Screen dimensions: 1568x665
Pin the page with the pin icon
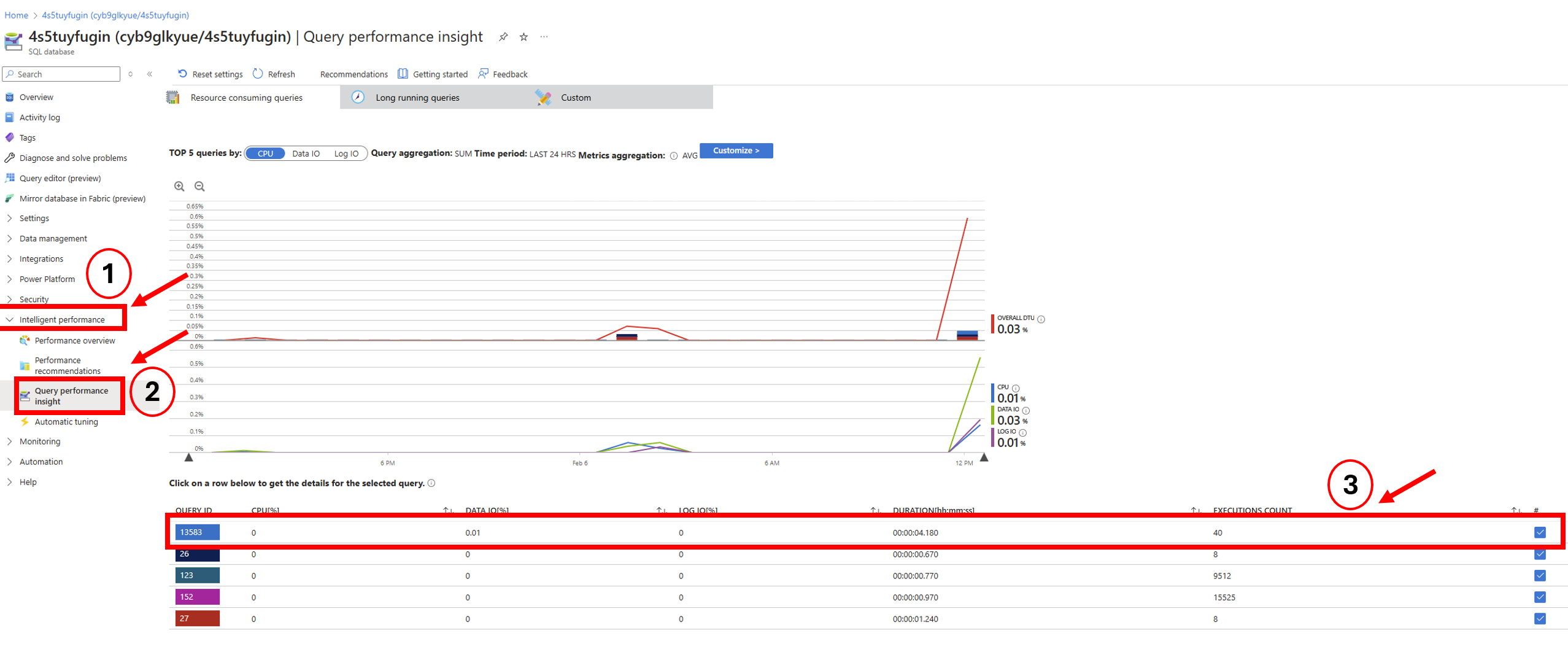(503, 37)
